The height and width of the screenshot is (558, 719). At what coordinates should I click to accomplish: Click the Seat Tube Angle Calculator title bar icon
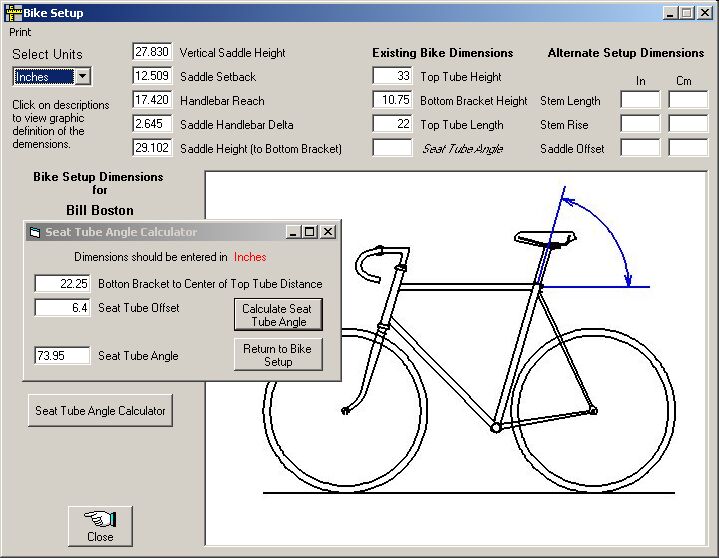click(x=35, y=232)
